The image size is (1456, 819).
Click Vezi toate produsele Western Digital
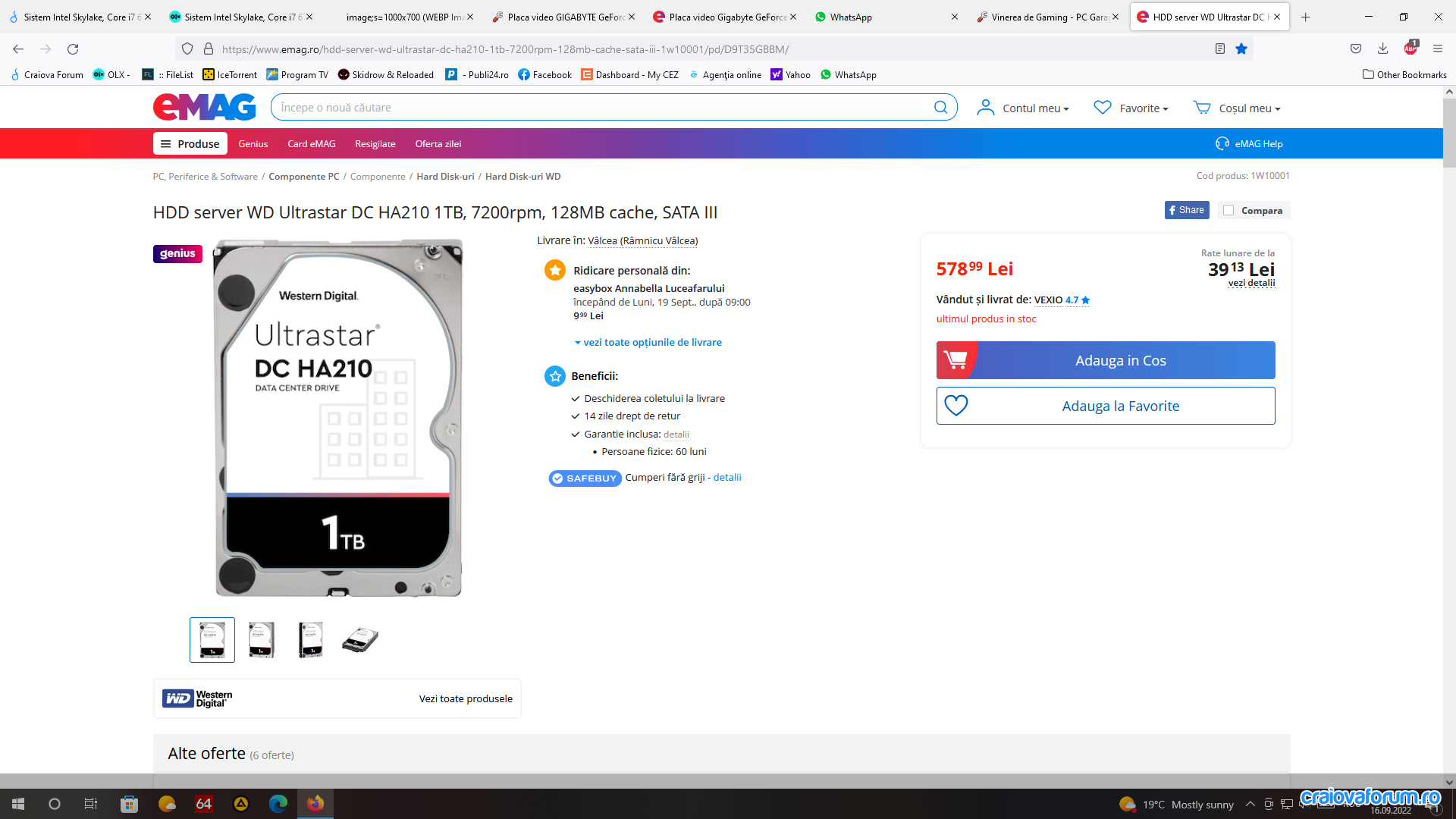(x=466, y=699)
